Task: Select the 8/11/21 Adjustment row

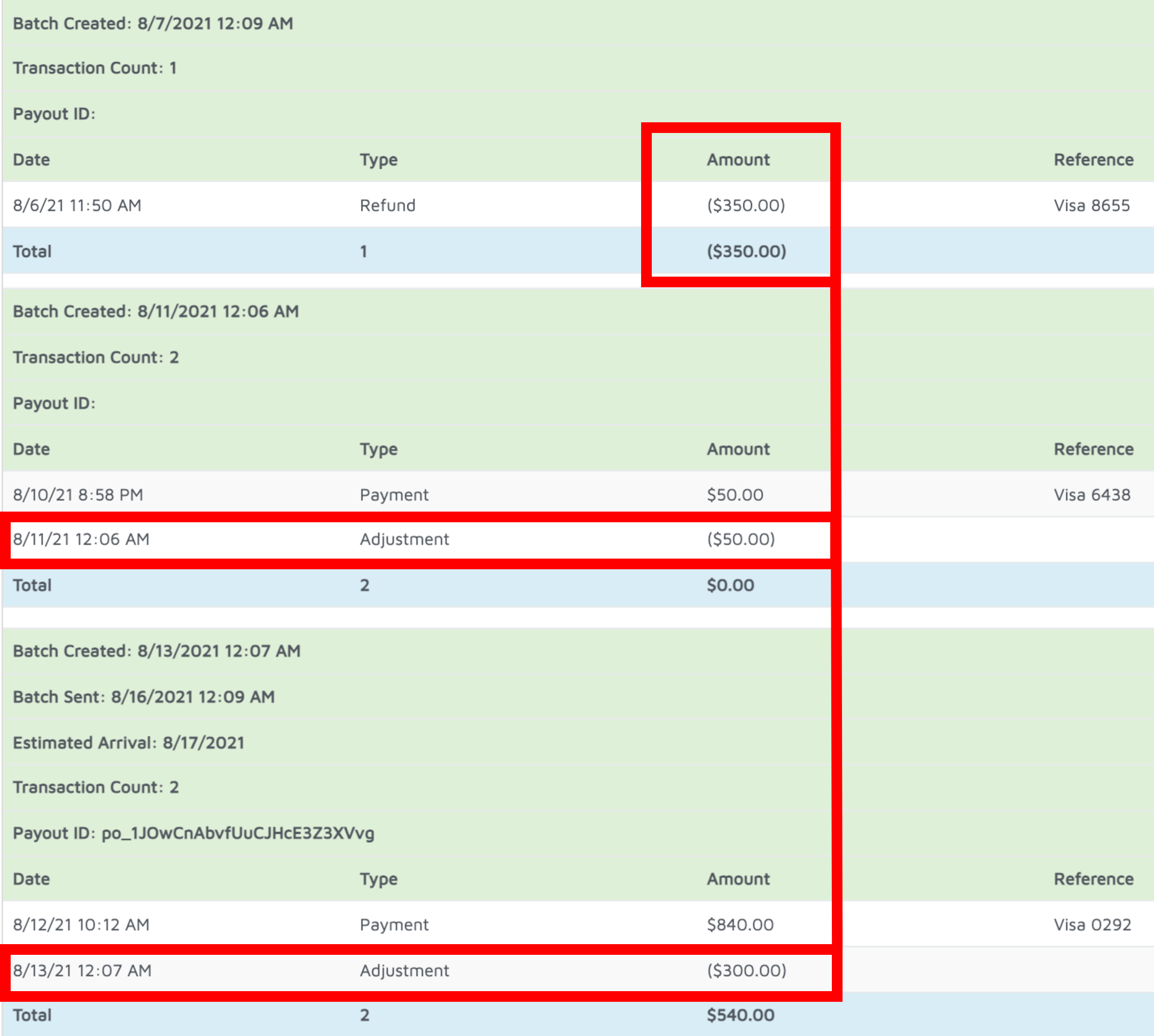Action: click(404, 539)
